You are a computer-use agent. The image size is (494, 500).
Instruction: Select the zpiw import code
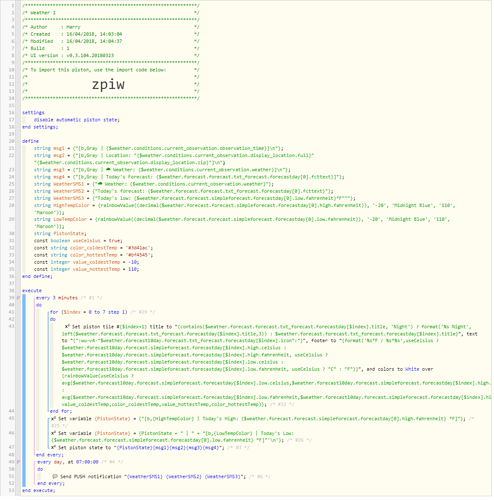click(x=108, y=85)
